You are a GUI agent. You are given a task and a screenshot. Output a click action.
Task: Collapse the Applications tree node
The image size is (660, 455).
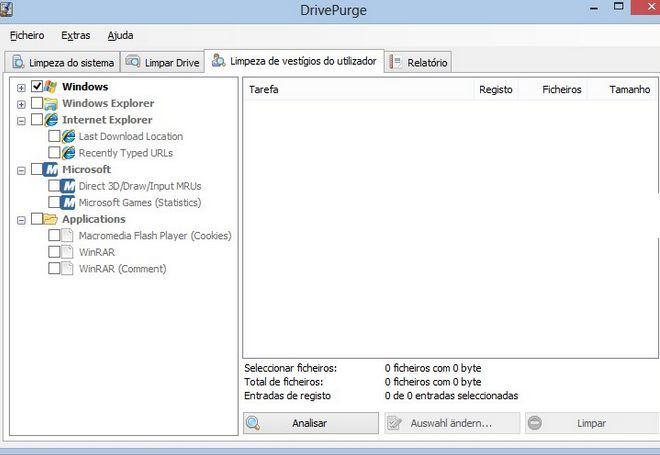pos(21,221)
